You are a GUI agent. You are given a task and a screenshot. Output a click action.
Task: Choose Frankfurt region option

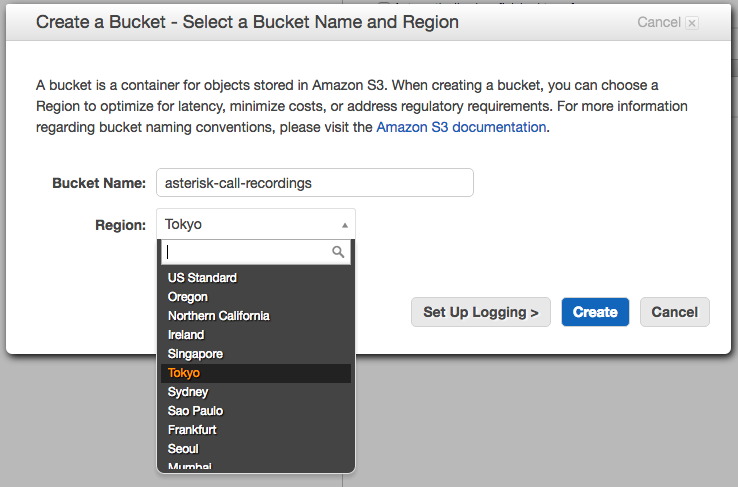point(192,430)
